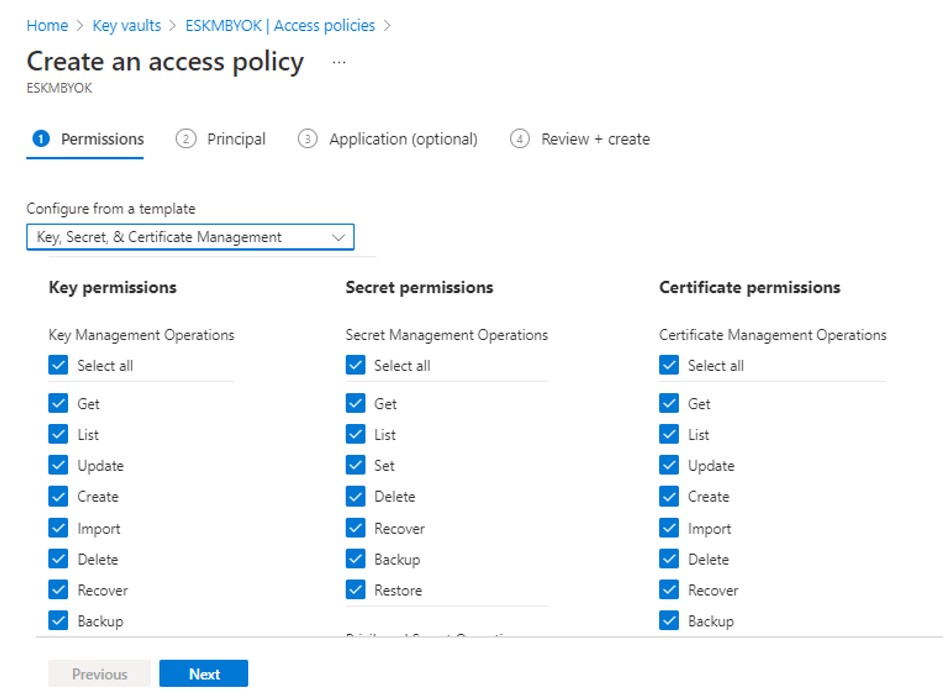Open ESKMBYOK Access policies breadcrumb
The image size is (943, 697).
280,26
